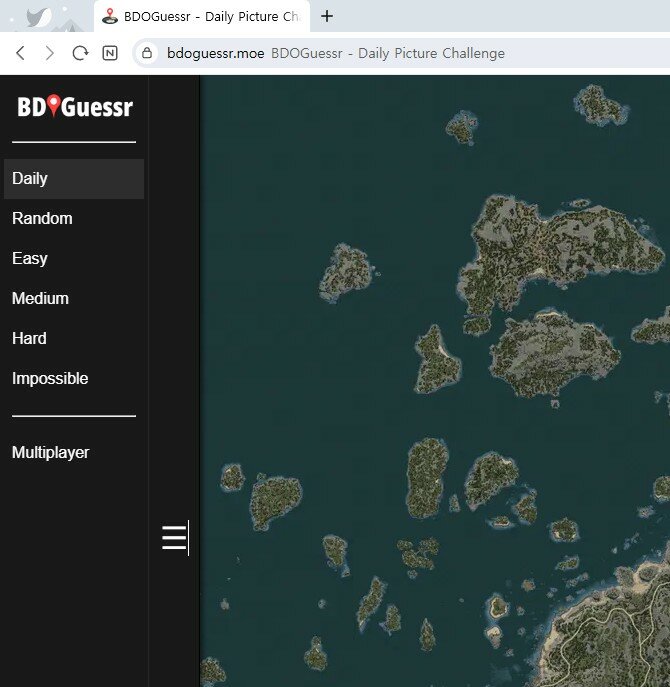Choose the Impossible difficulty

tap(74, 379)
